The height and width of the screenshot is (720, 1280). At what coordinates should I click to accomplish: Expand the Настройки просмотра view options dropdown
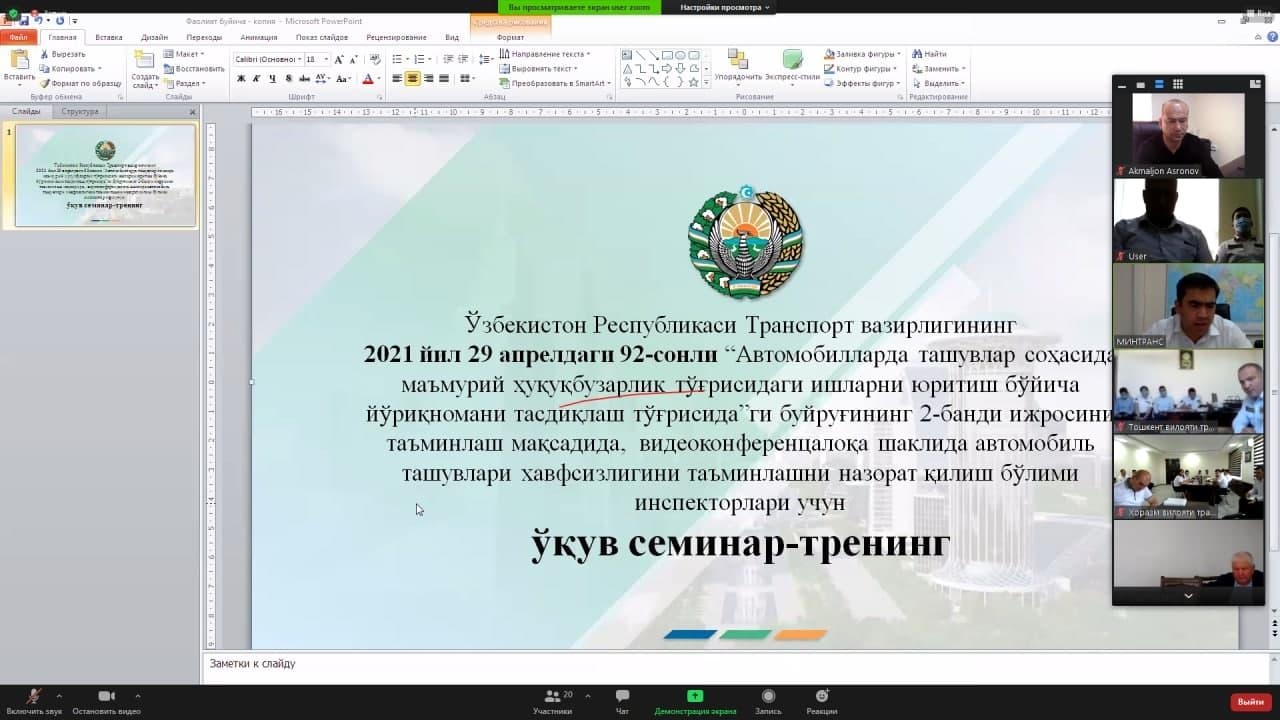[725, 7]
